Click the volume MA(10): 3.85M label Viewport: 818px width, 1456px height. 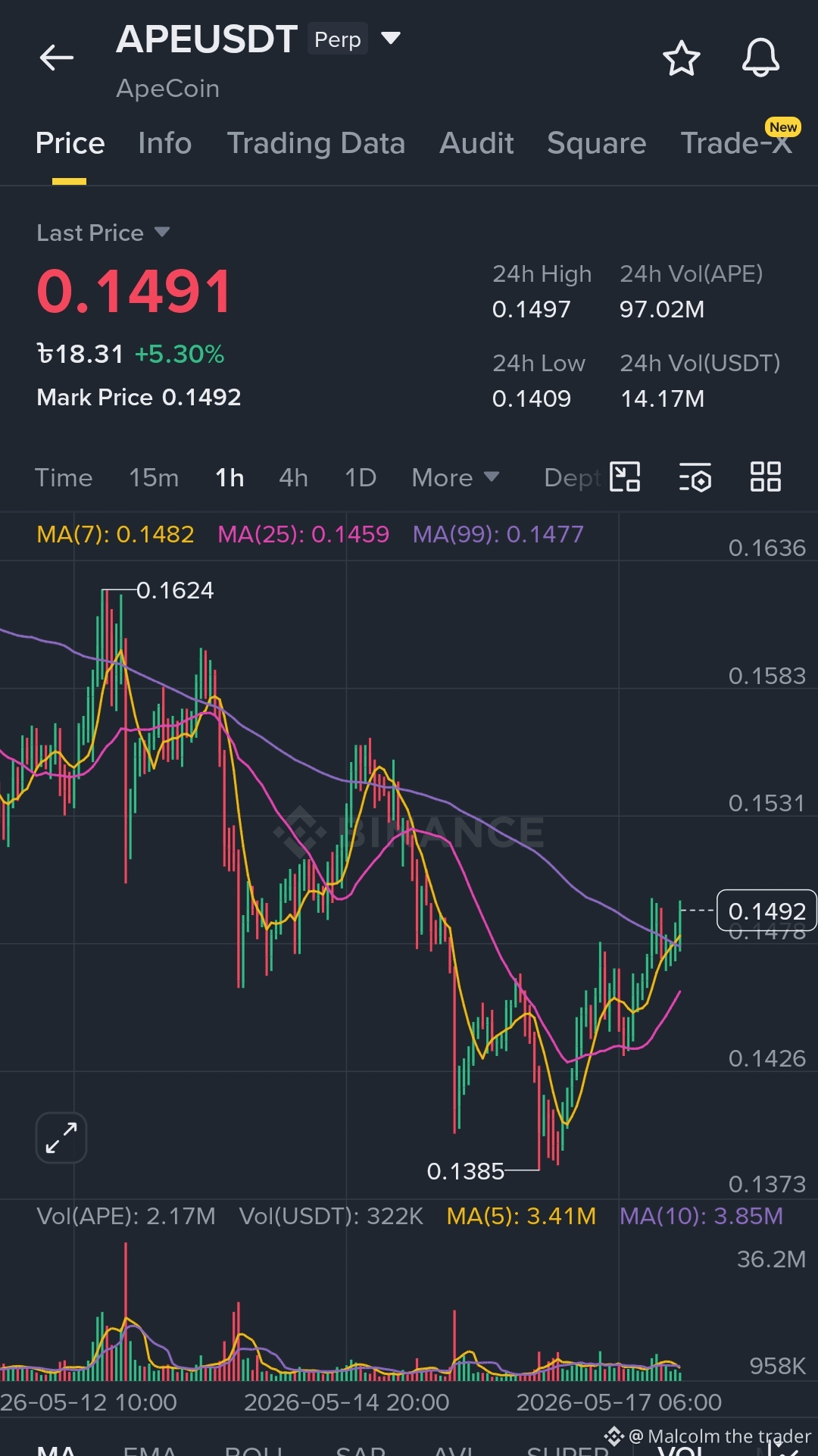pyautogui.click(x=701, y=1216)
